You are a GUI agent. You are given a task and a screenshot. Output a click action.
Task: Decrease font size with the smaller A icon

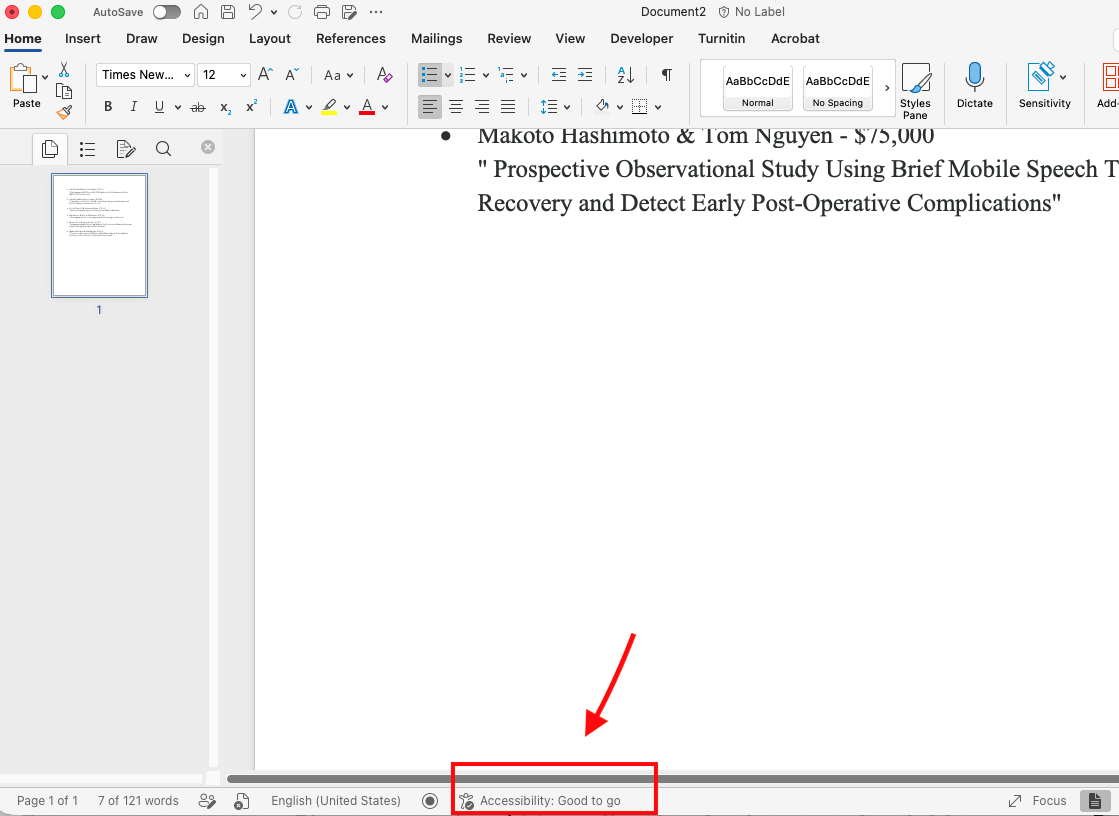[x=292, y=74]
